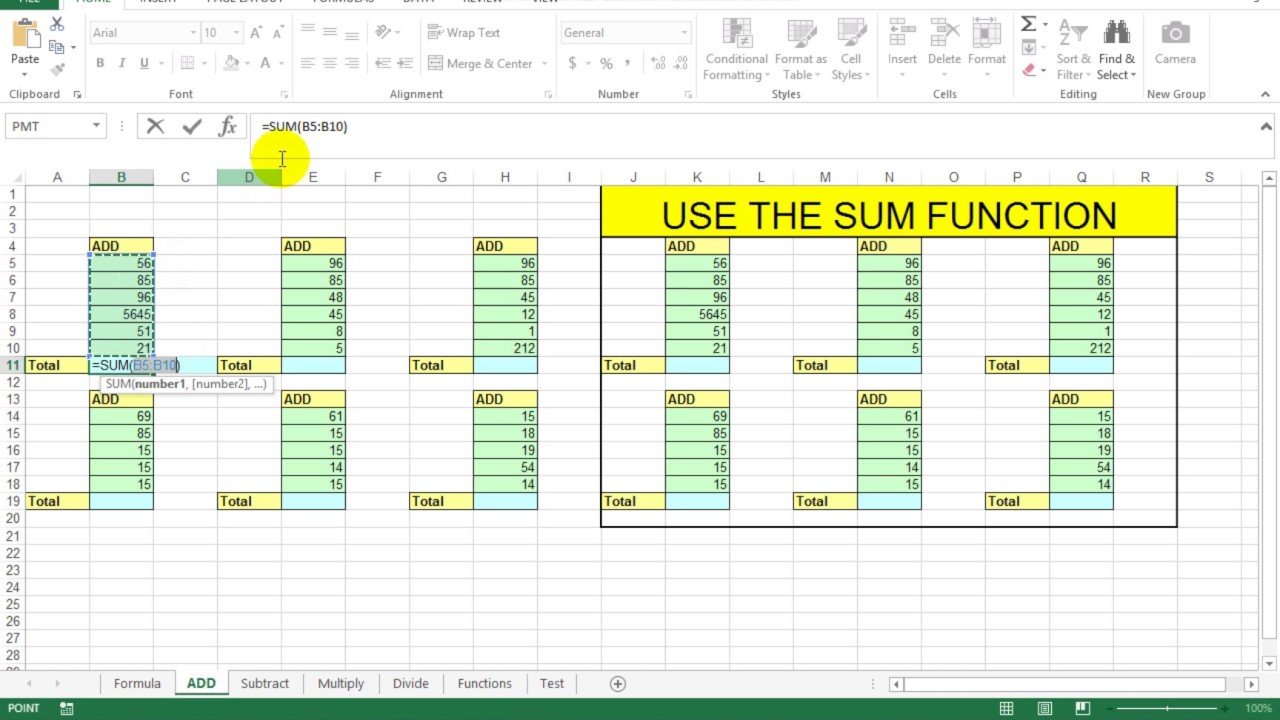Decrease font size with small A icon
The width and height of the screenshot is (1280, 720).
(x=279, y=33)
